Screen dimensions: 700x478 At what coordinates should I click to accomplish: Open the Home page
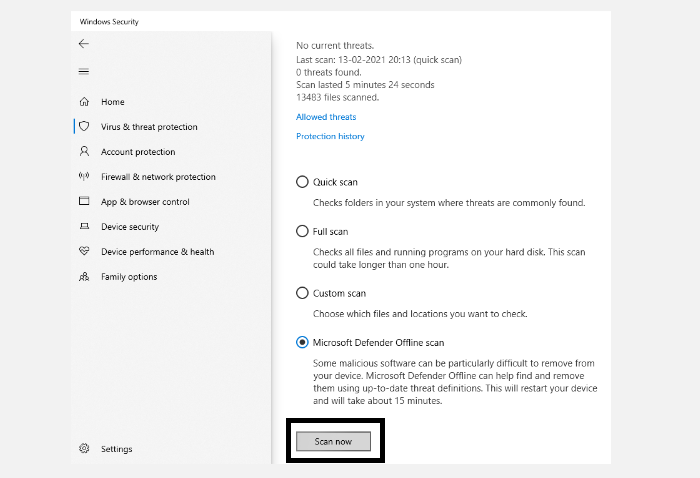pos(112,102)
